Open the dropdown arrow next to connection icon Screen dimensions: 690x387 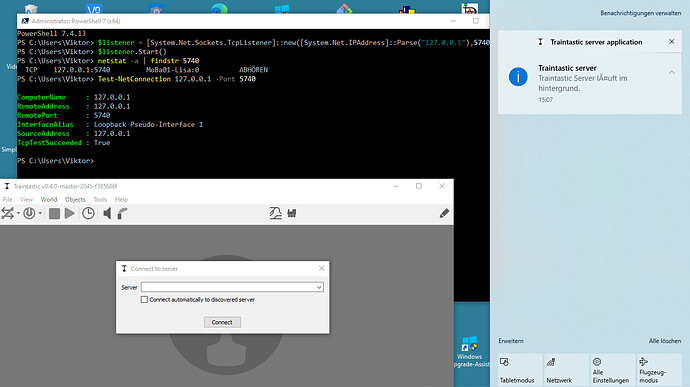click(x=18, y=214)
